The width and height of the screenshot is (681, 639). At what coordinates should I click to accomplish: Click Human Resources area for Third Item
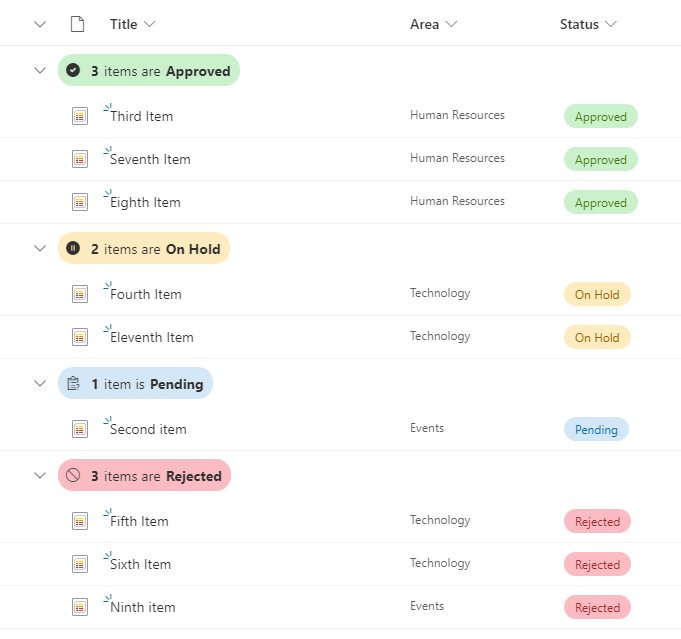click(x=457, y=115)
